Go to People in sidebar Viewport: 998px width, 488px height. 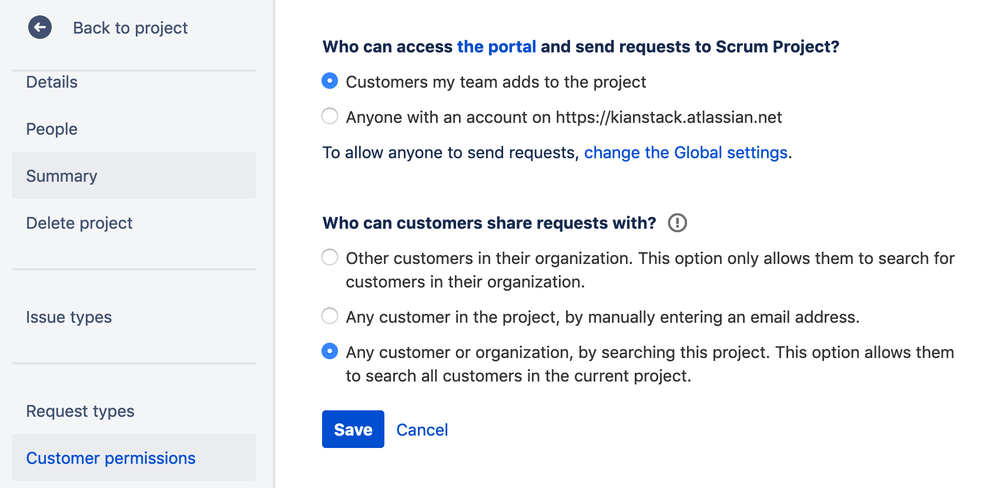point(52,129)
